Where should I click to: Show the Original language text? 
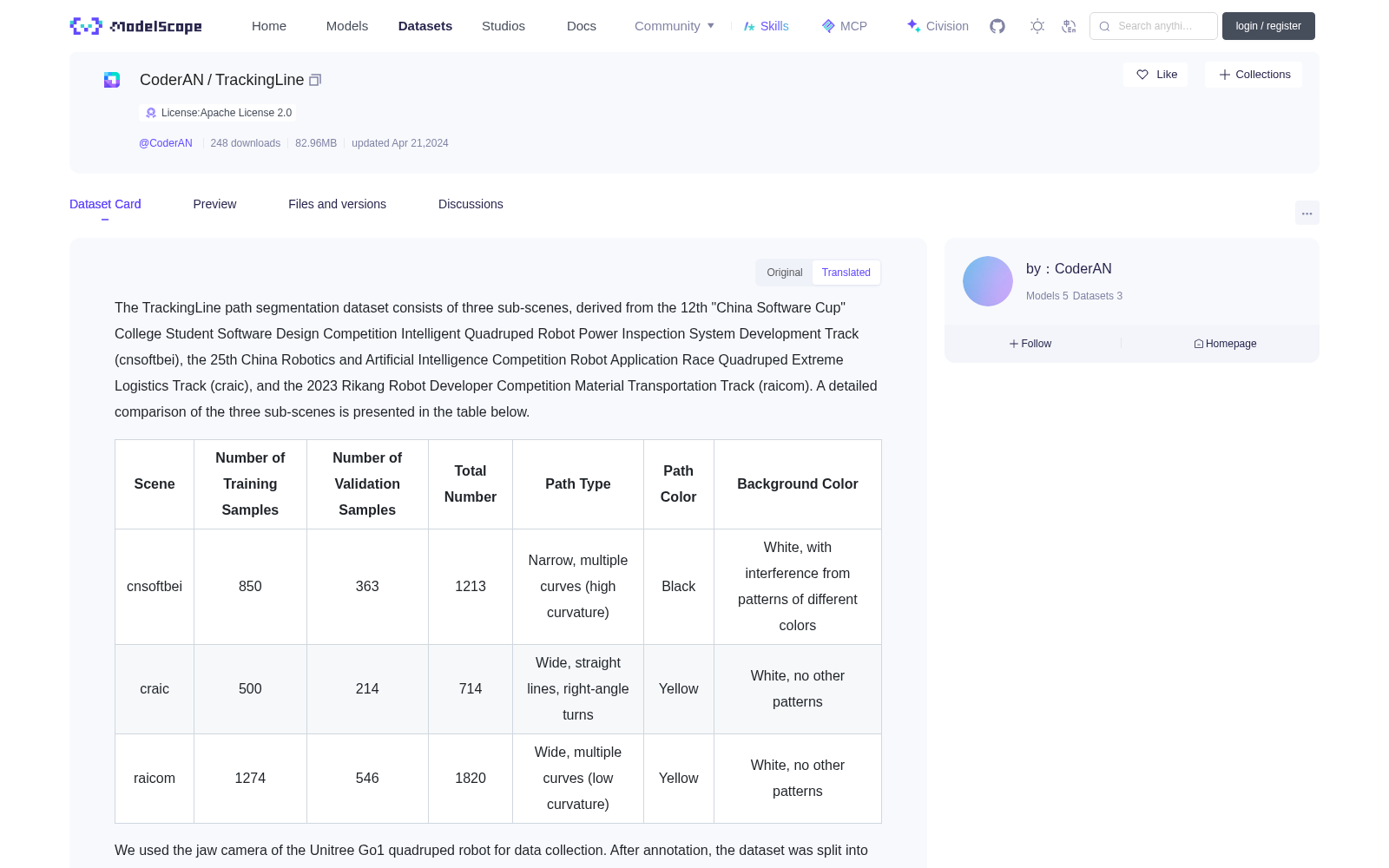pos(785,273)
